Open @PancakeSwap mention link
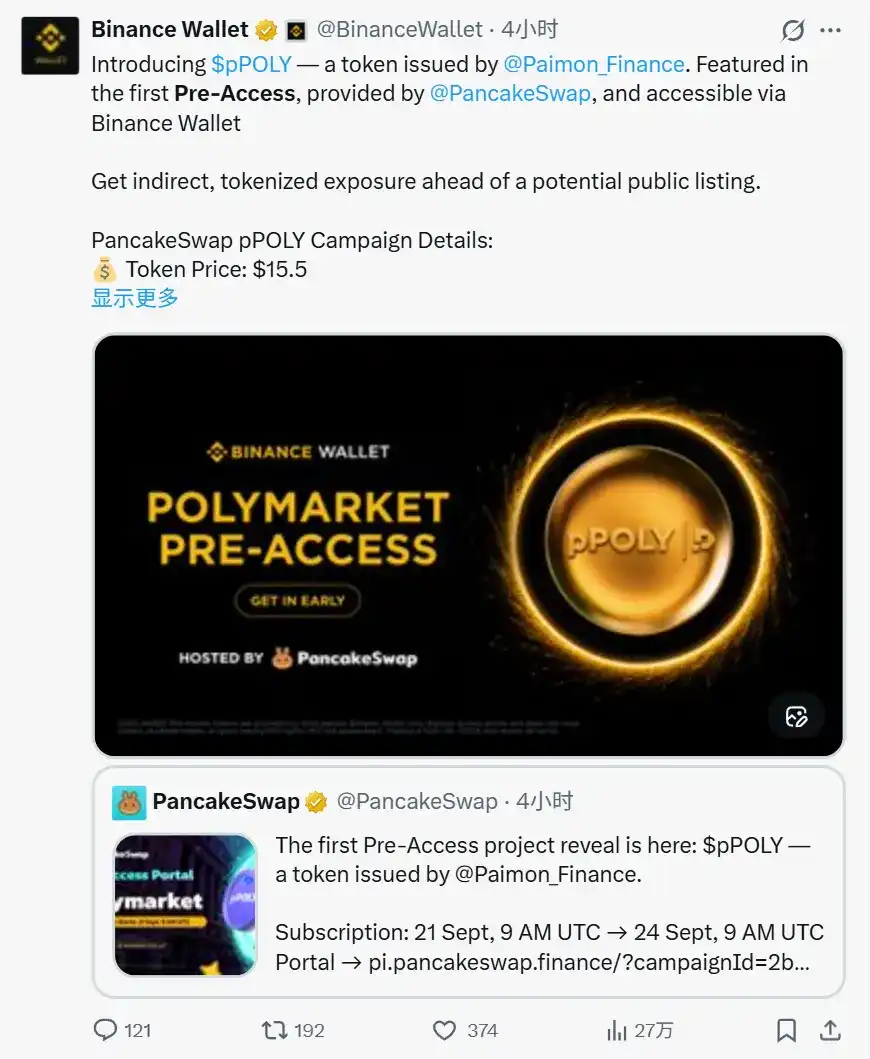The height and width of the screenshot is (1059, 870). (511, 93)
